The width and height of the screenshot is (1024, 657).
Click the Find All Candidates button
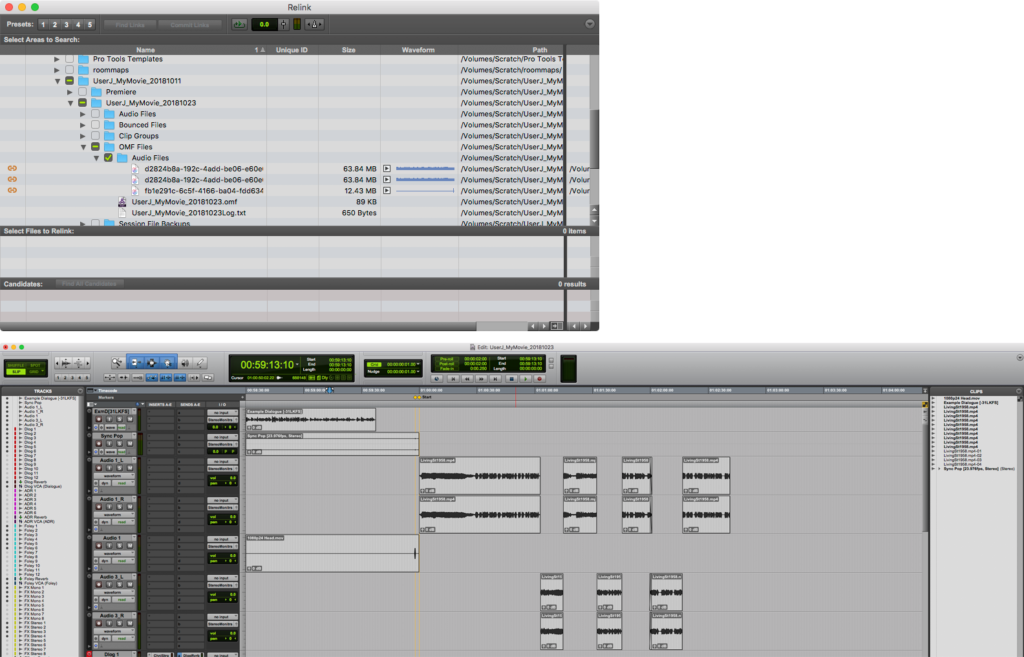89,284
